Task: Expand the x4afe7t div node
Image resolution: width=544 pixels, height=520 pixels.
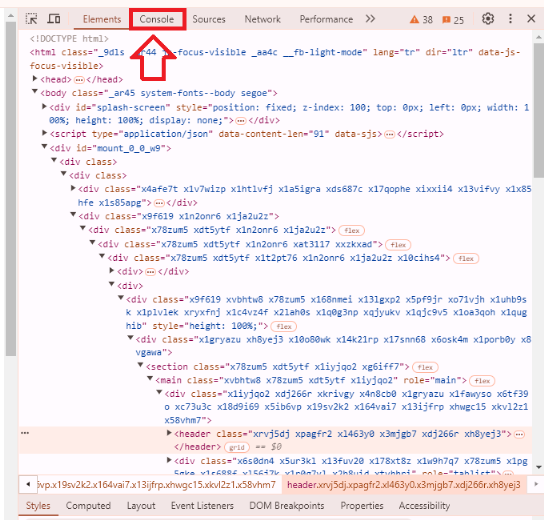Action: (73, 188)
